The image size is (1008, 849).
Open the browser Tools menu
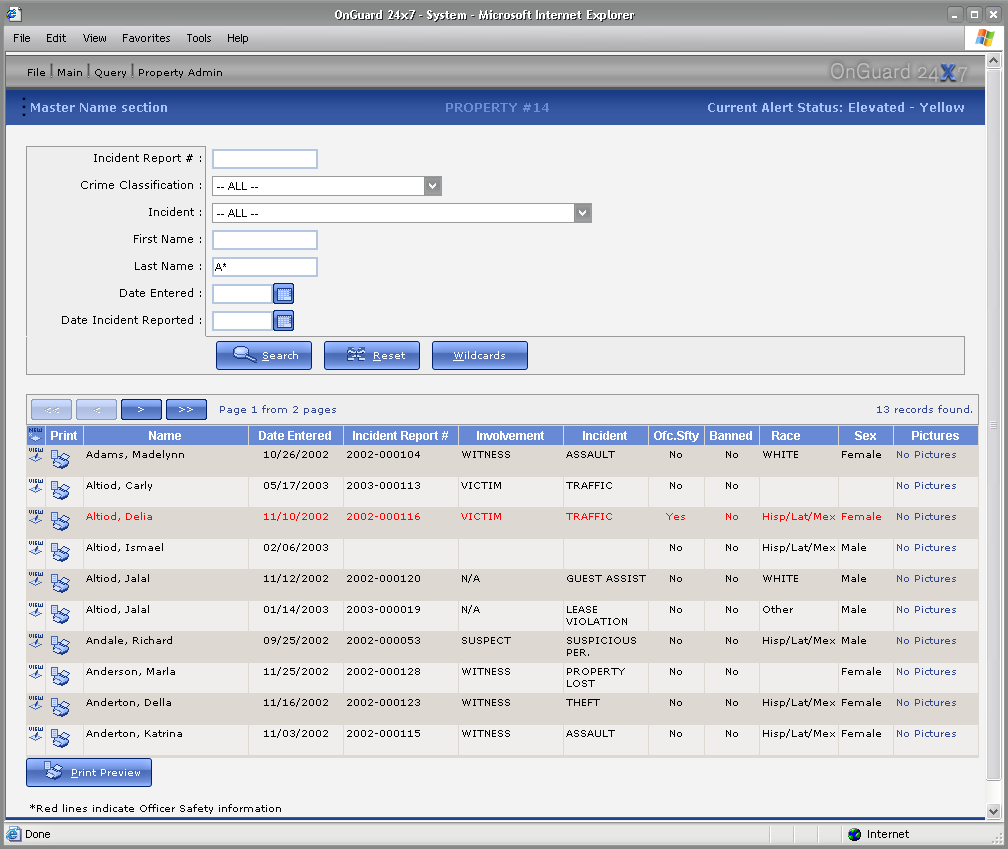point(199,38)
